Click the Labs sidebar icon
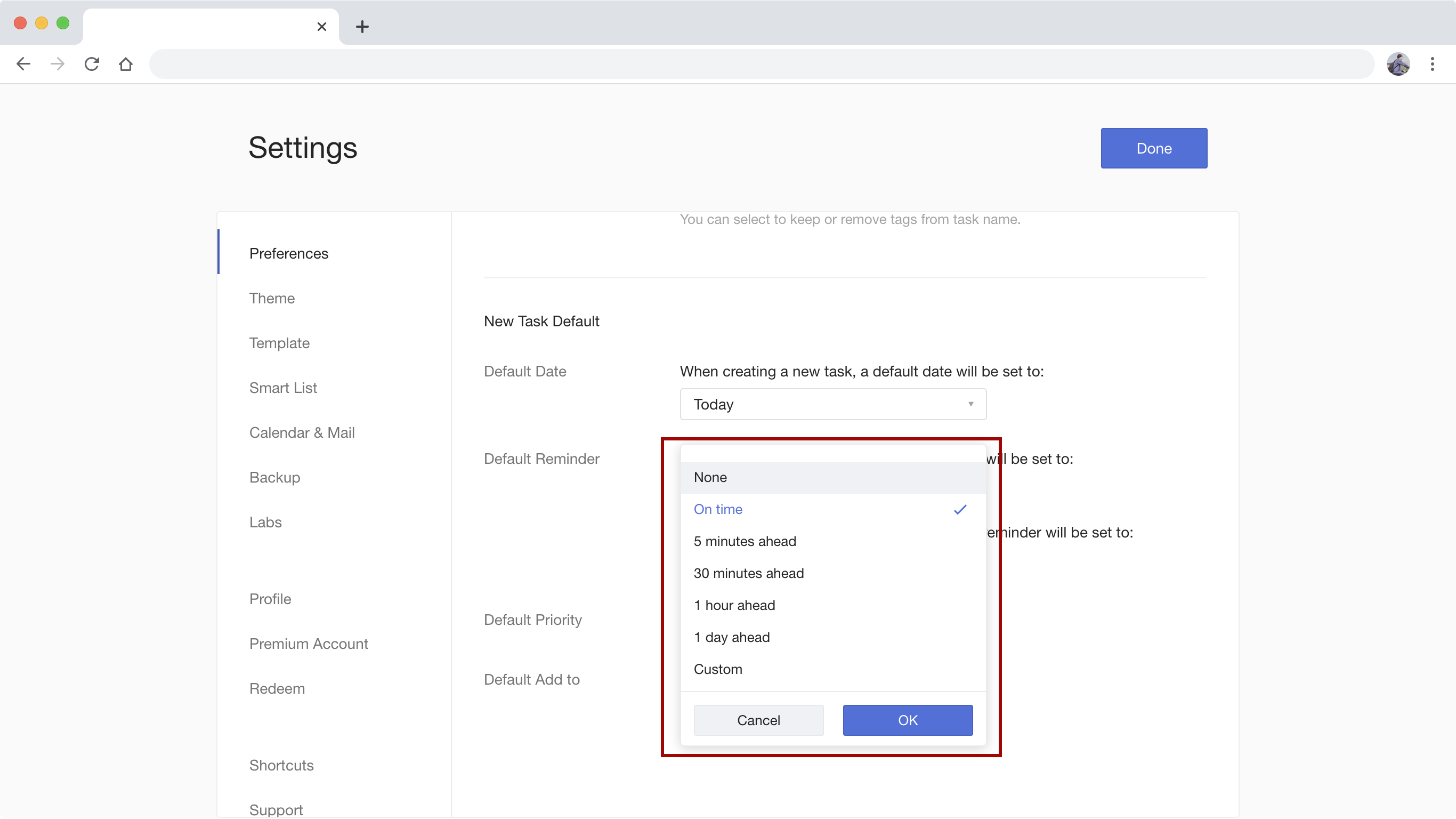Screen dimensions: 1456x819 pyautogui.click(x=265, y=521)
